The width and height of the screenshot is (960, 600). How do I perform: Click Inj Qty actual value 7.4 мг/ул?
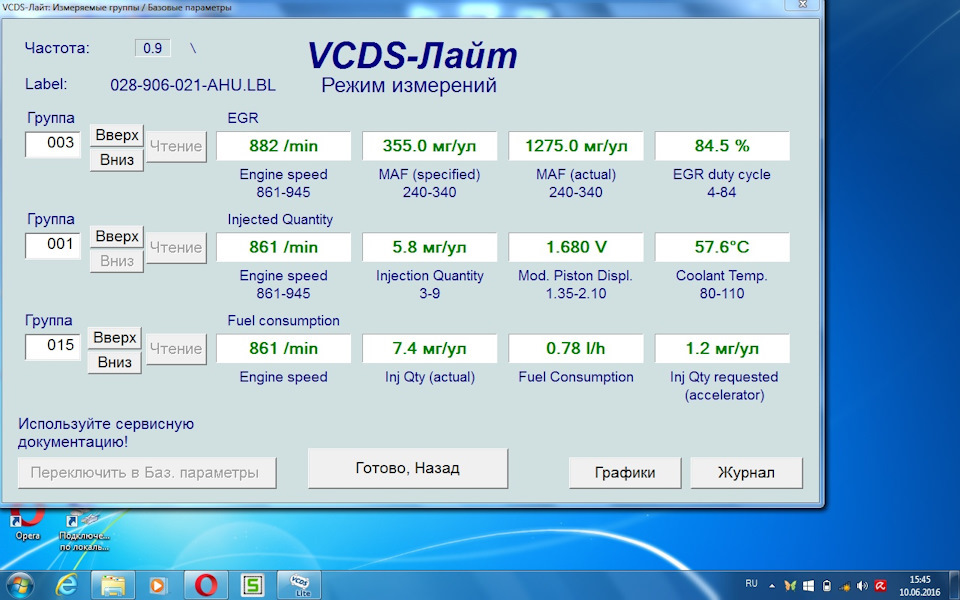pyautogui.click(x=429, y=348)
